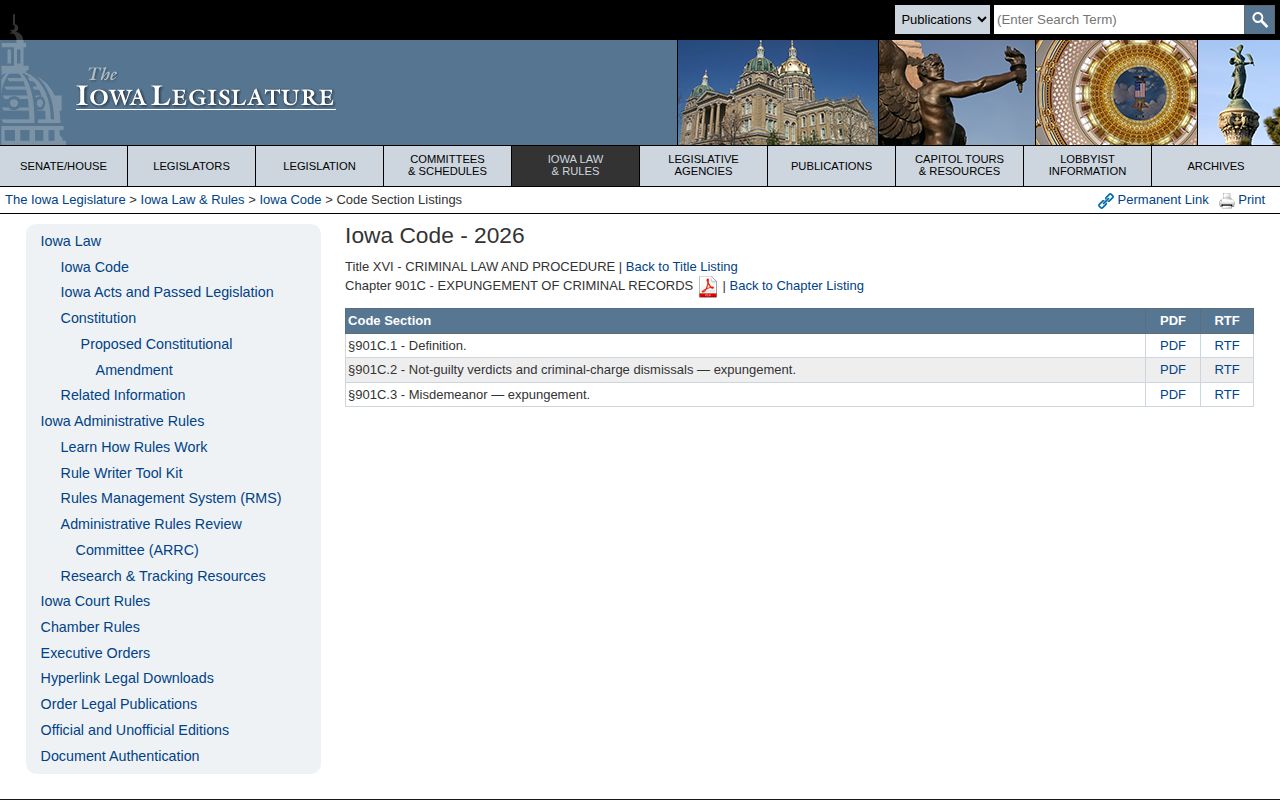This screenshot has width=1280, height=800.
Task: Open Lobbyist Information menu
Action: (x=1087, y=166)
